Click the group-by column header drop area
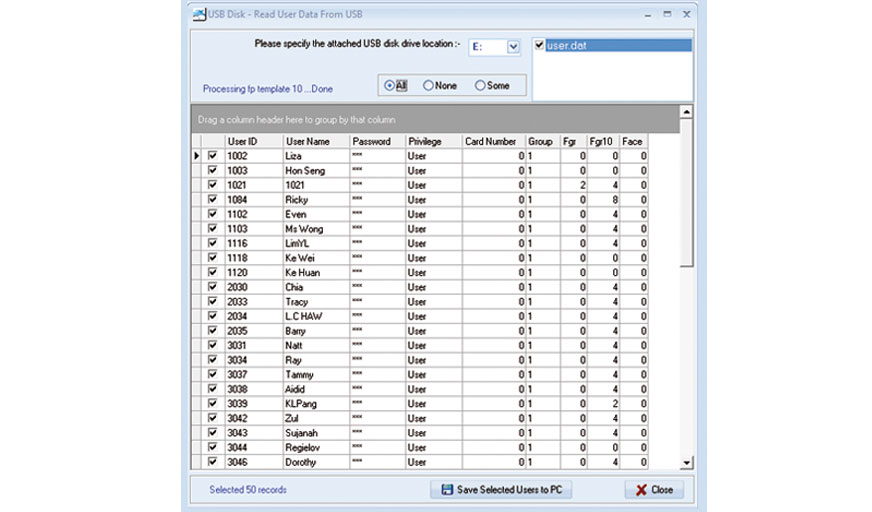The image size is (872, 512). click(x=435, y=120)
